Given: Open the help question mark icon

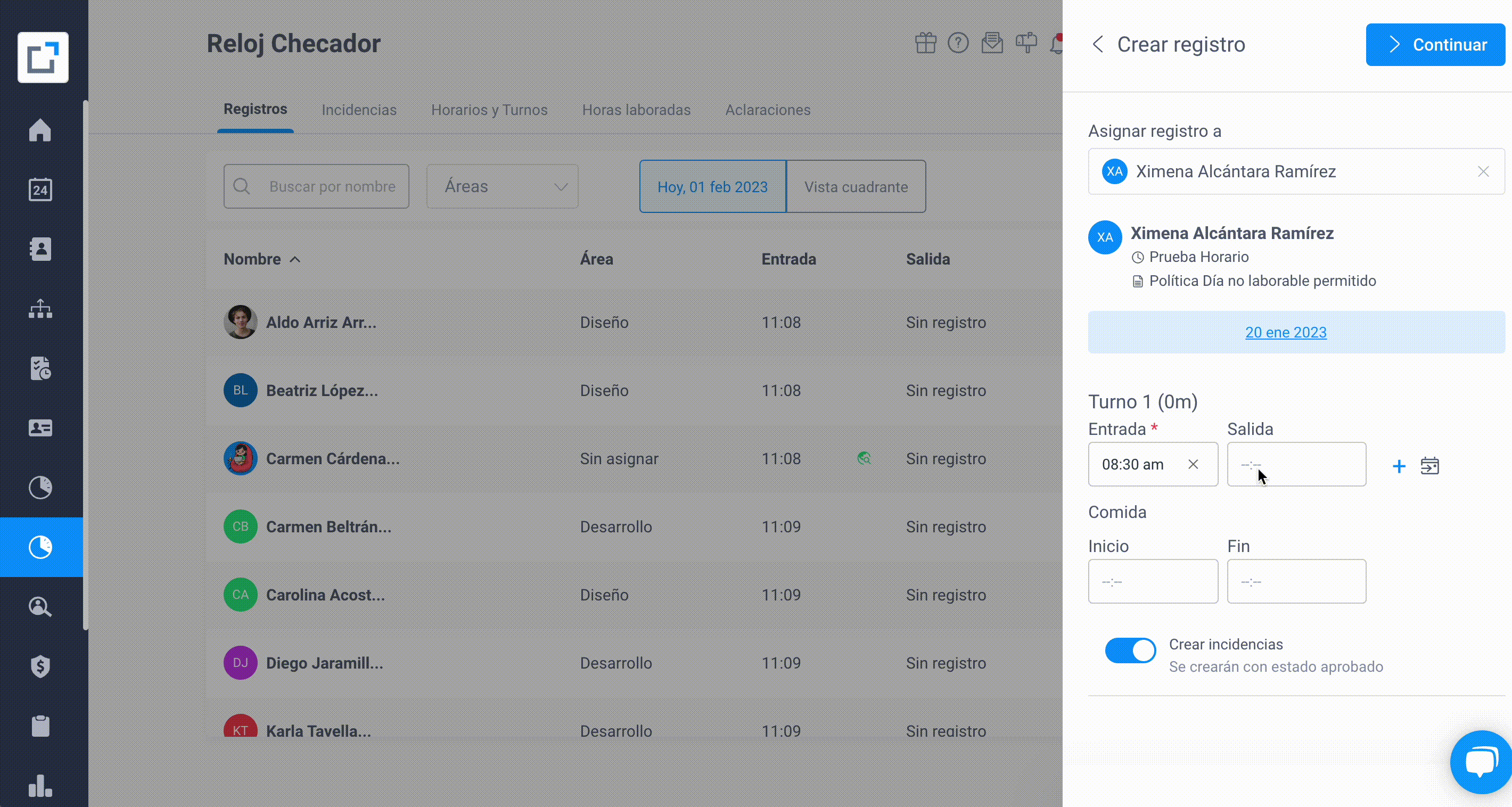Looking at the screenshot, I should tap(958, 43).
